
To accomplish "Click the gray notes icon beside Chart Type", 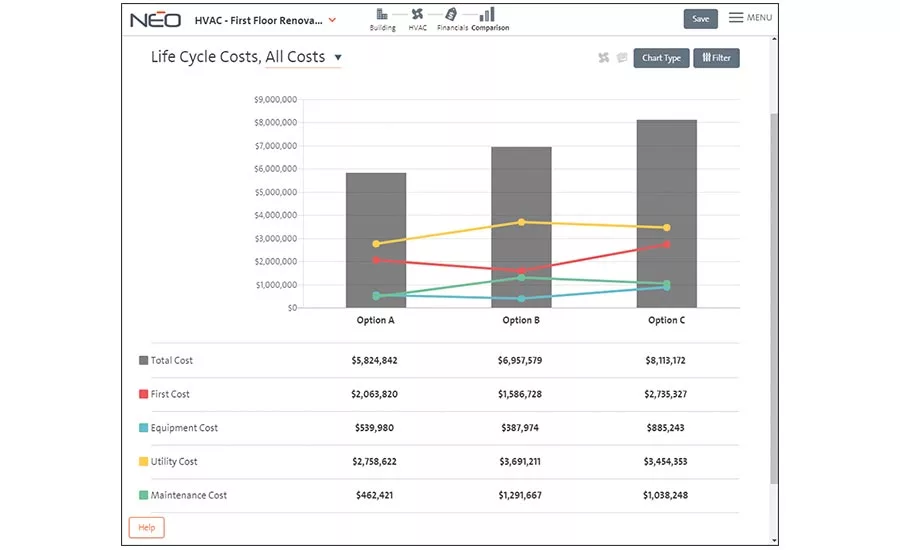I will pos(622,57).
